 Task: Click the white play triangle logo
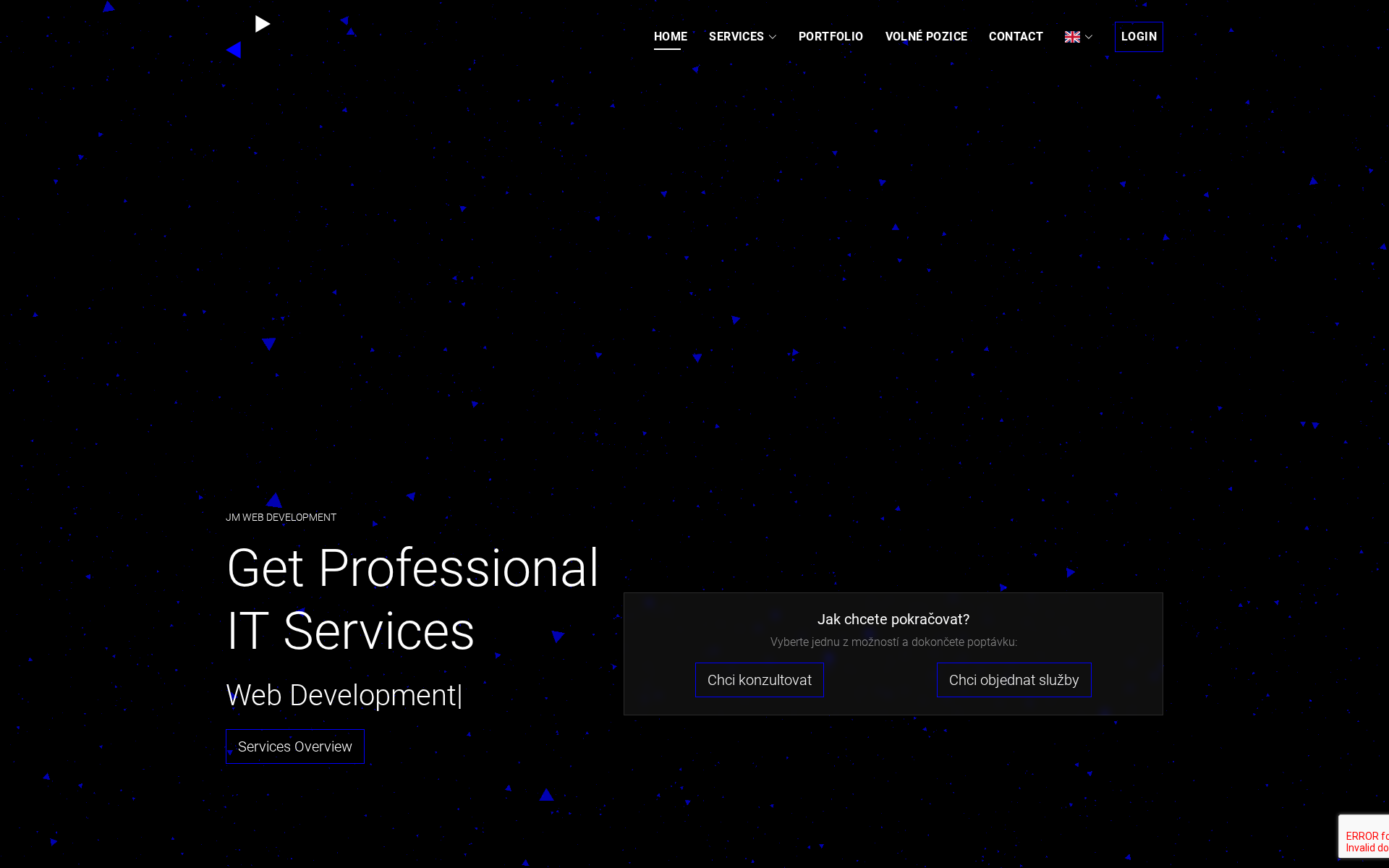[263, 24]
